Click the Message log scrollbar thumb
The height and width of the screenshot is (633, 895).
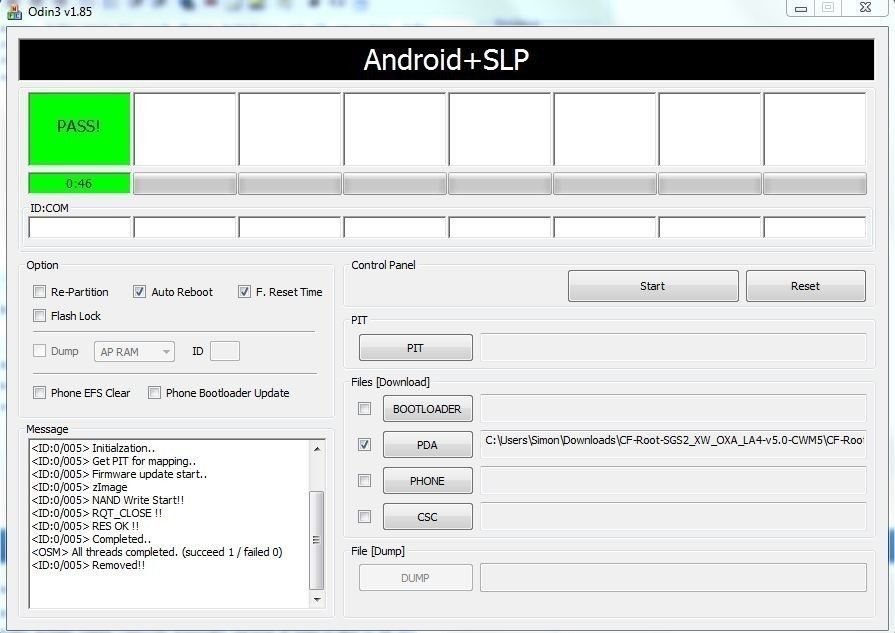tap(317, 540)
